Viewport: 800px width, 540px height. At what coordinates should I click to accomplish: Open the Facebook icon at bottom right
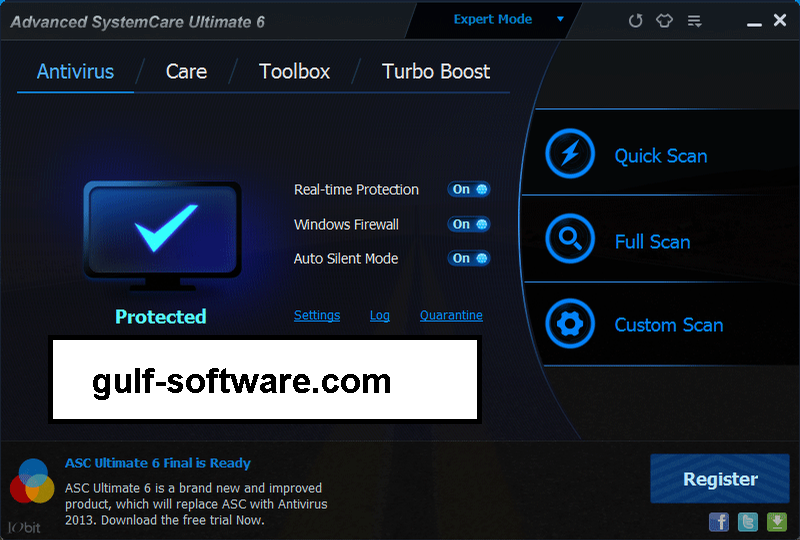[719, 522]
